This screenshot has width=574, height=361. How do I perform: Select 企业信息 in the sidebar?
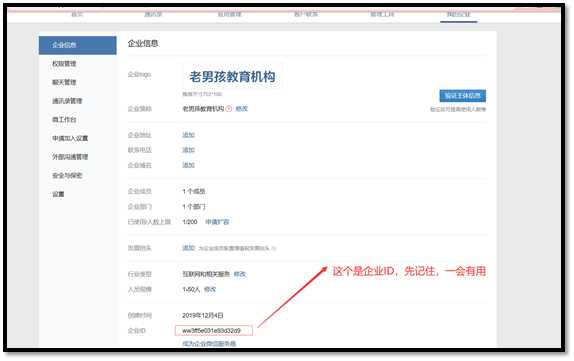click(x=78, y=45)
